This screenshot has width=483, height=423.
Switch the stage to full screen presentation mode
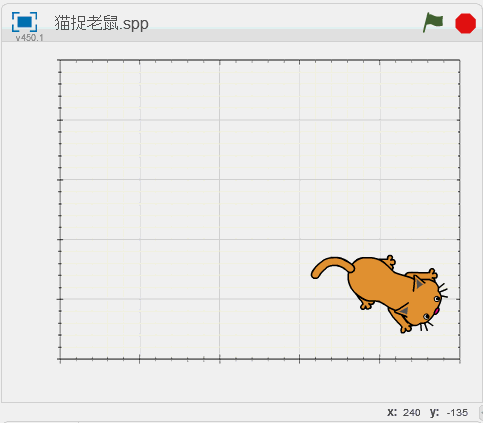point(24,22)
